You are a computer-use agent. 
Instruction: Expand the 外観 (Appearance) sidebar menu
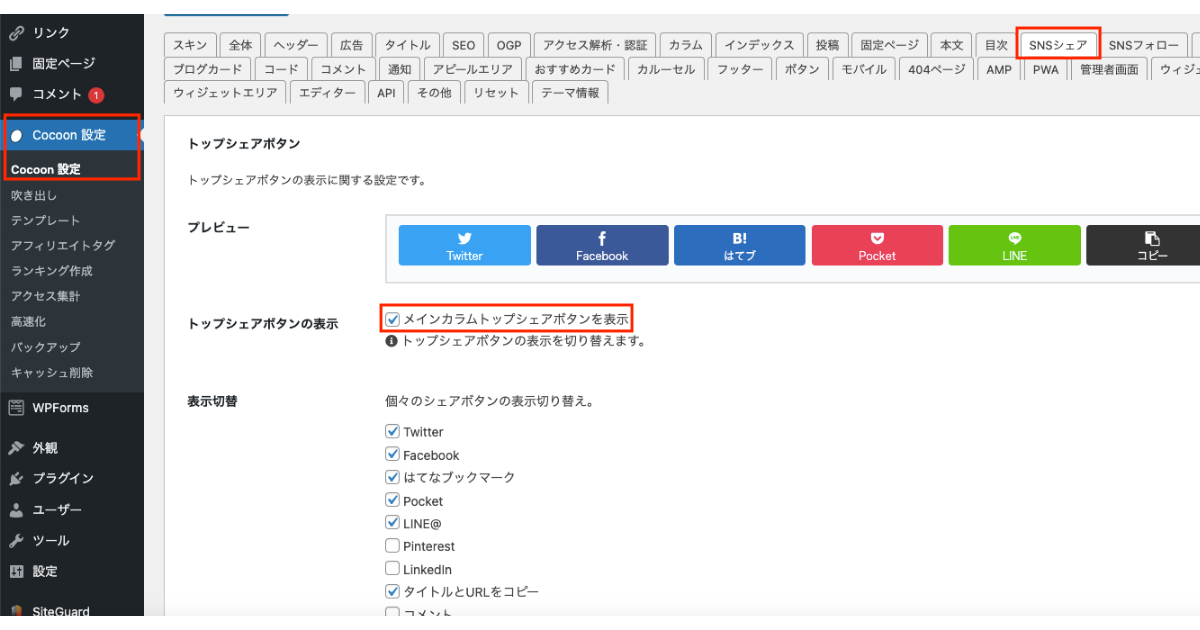point(45,448)
